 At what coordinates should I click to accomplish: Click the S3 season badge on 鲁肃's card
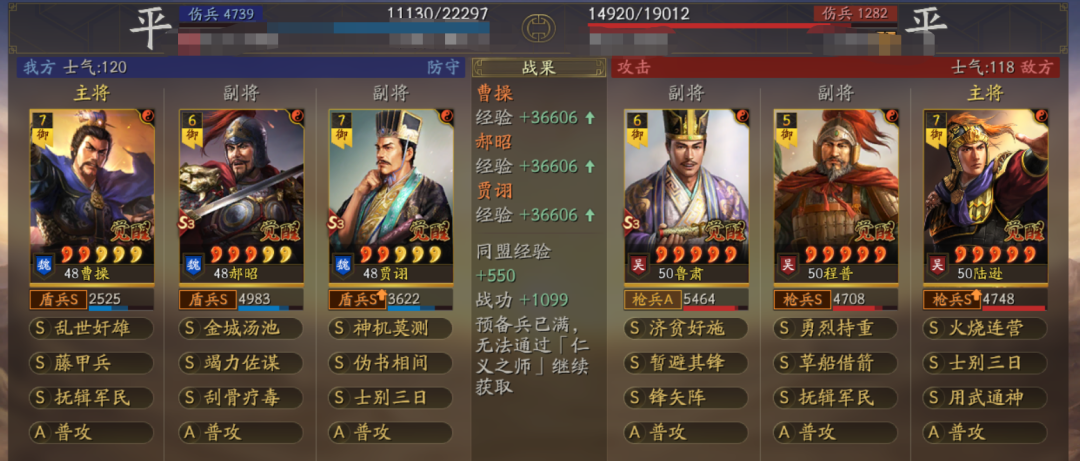tap(632, 223)
